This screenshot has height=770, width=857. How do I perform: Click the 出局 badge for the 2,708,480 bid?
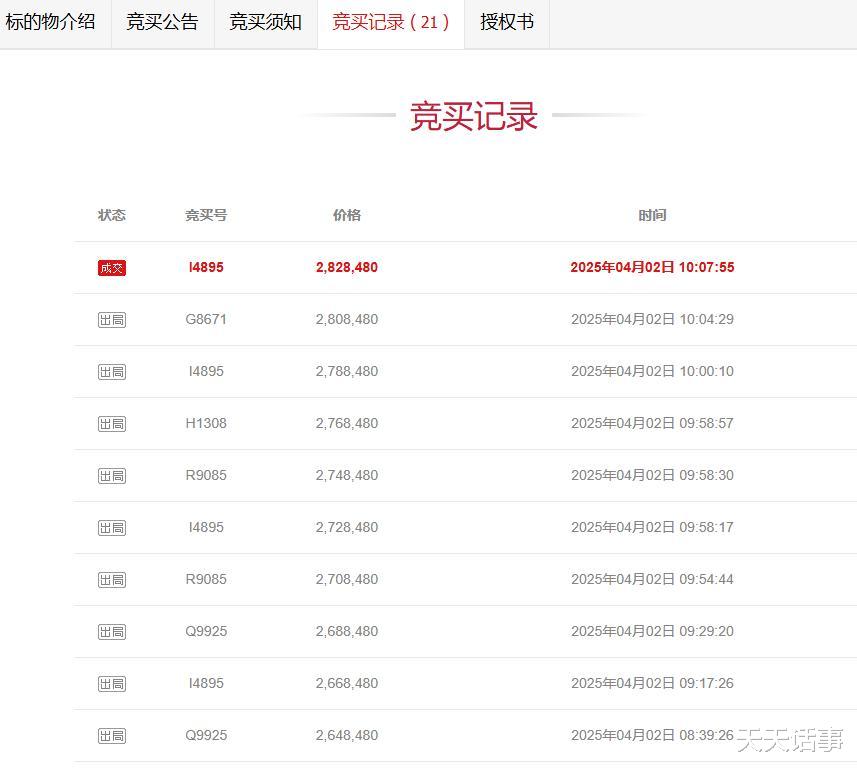pyautogui.click(x=112, y=579)
